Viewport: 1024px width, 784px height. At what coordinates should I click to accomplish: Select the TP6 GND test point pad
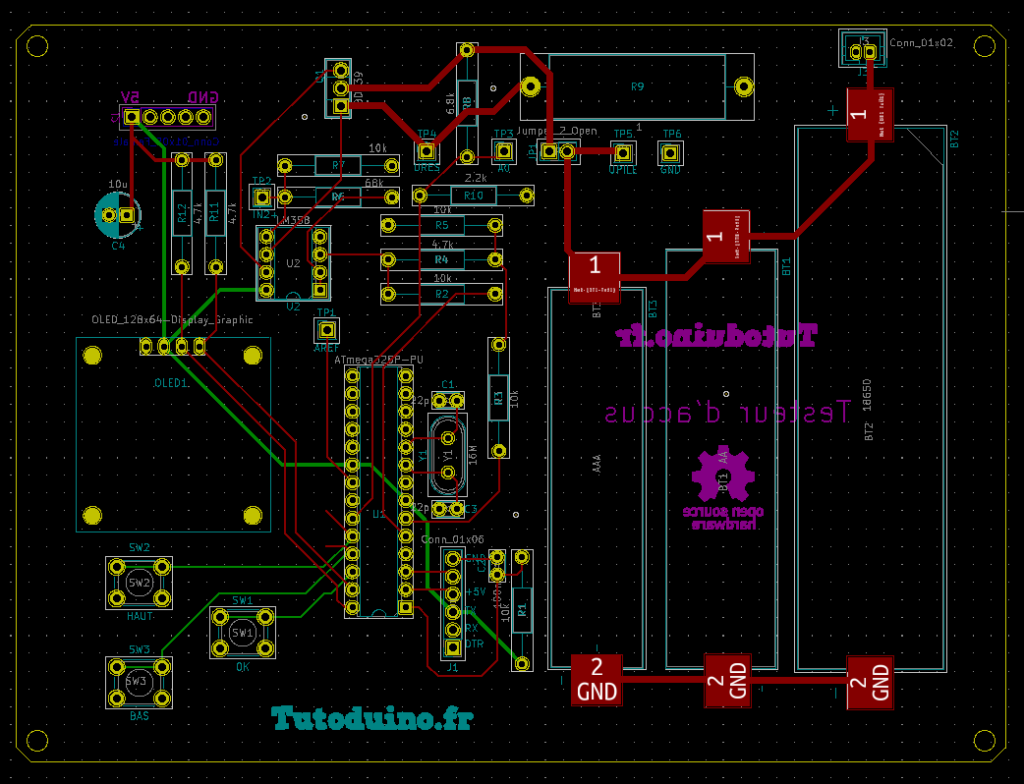[x=670, y=154]
